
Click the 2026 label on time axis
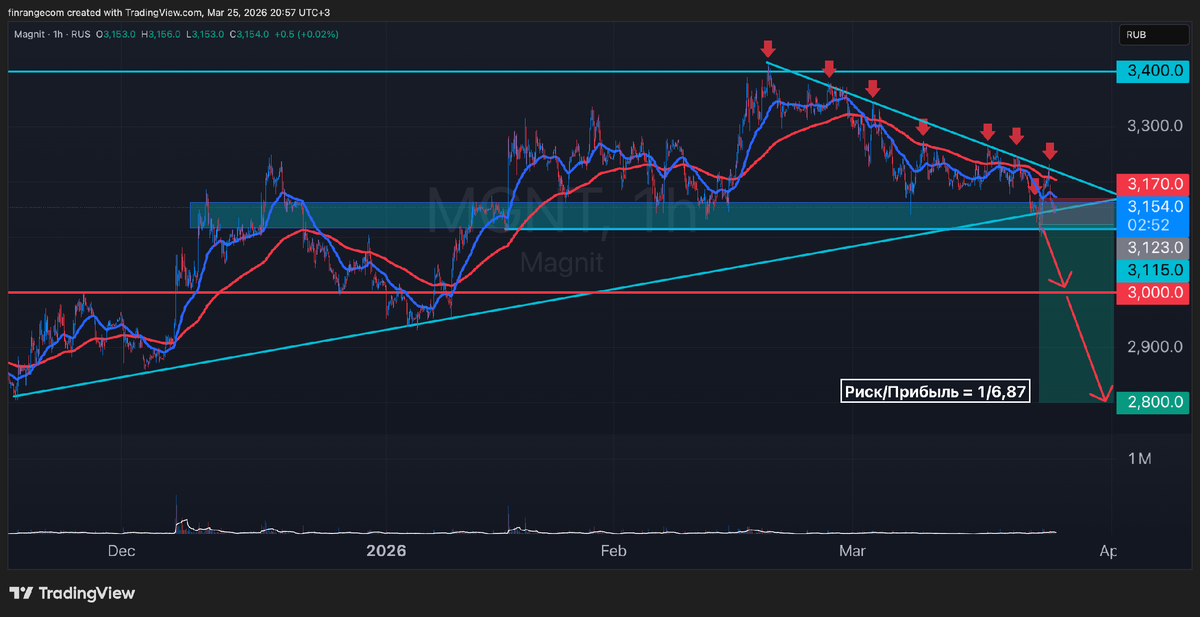click(387, 551)
